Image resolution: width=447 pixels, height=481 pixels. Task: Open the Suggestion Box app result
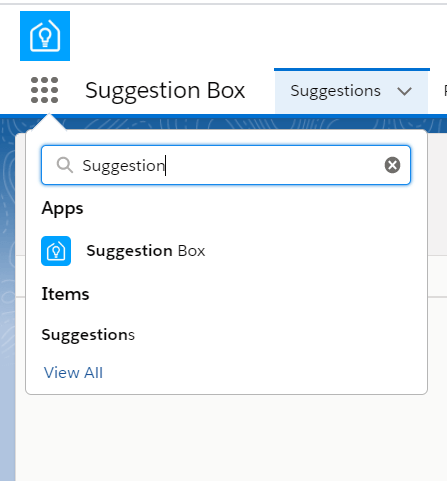[x=146, y=251]
